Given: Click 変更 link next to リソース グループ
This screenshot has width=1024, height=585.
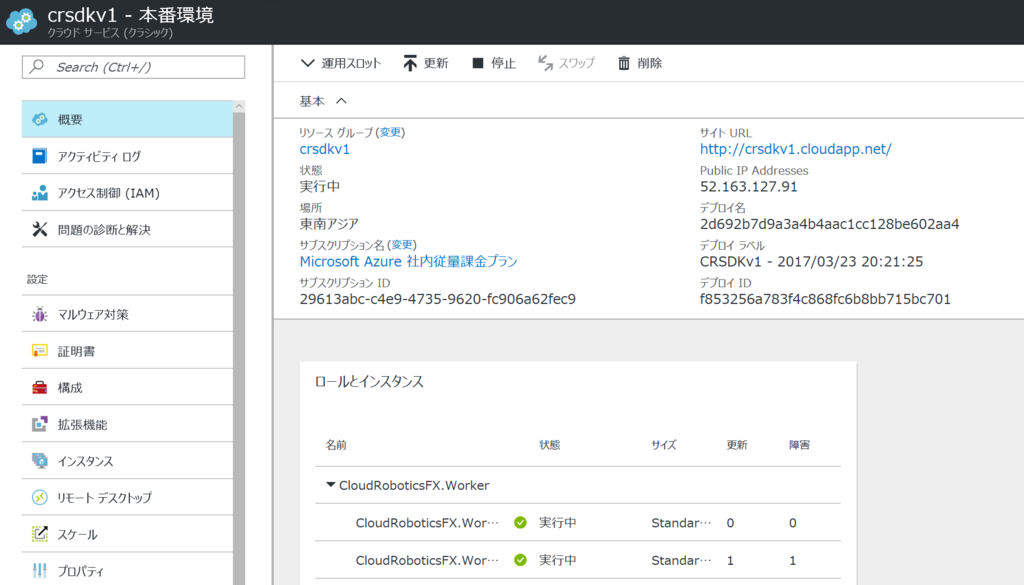Looking at the screenshot, I should [391, 133].
